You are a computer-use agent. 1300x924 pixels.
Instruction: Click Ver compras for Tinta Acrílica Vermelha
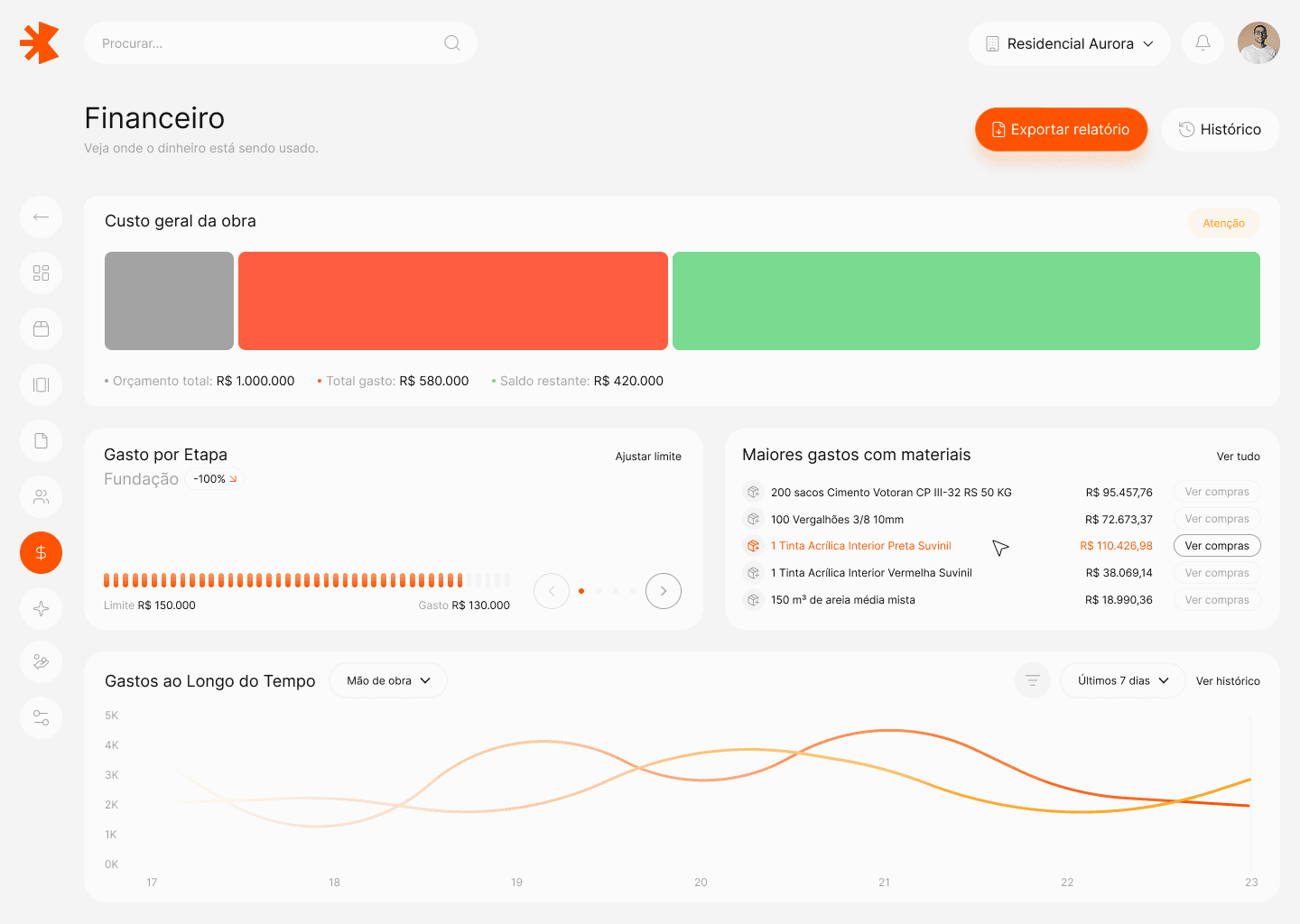(x=1217, y=573)
